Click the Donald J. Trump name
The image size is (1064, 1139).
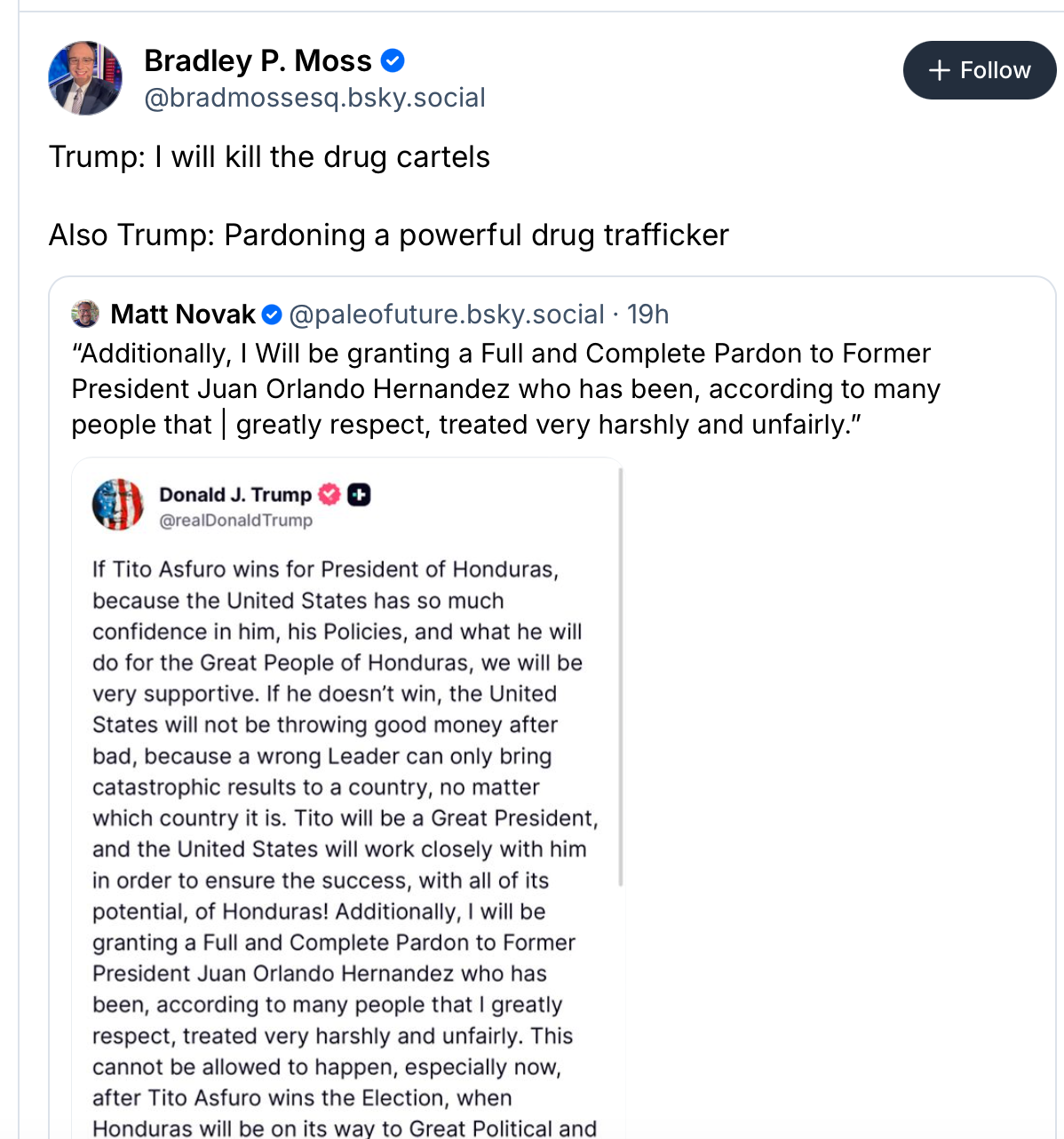click(235, 495)
